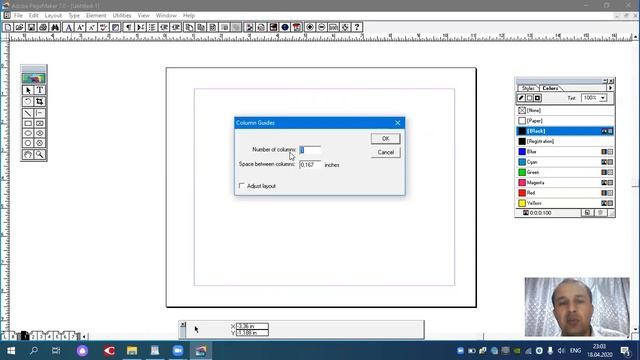Select the Rectangle Frame tool
This screenshot has width=640, height=360.
click(x=40, y=123)
